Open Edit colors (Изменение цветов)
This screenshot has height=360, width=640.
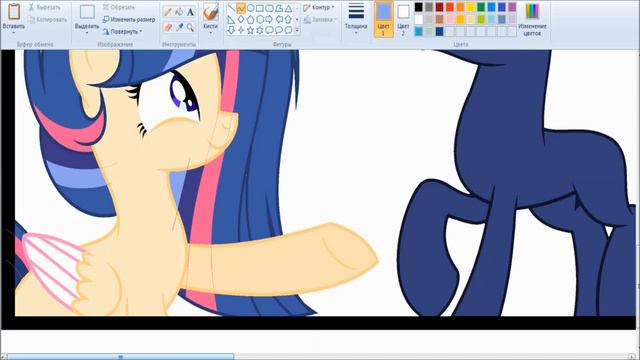point(532,19)
